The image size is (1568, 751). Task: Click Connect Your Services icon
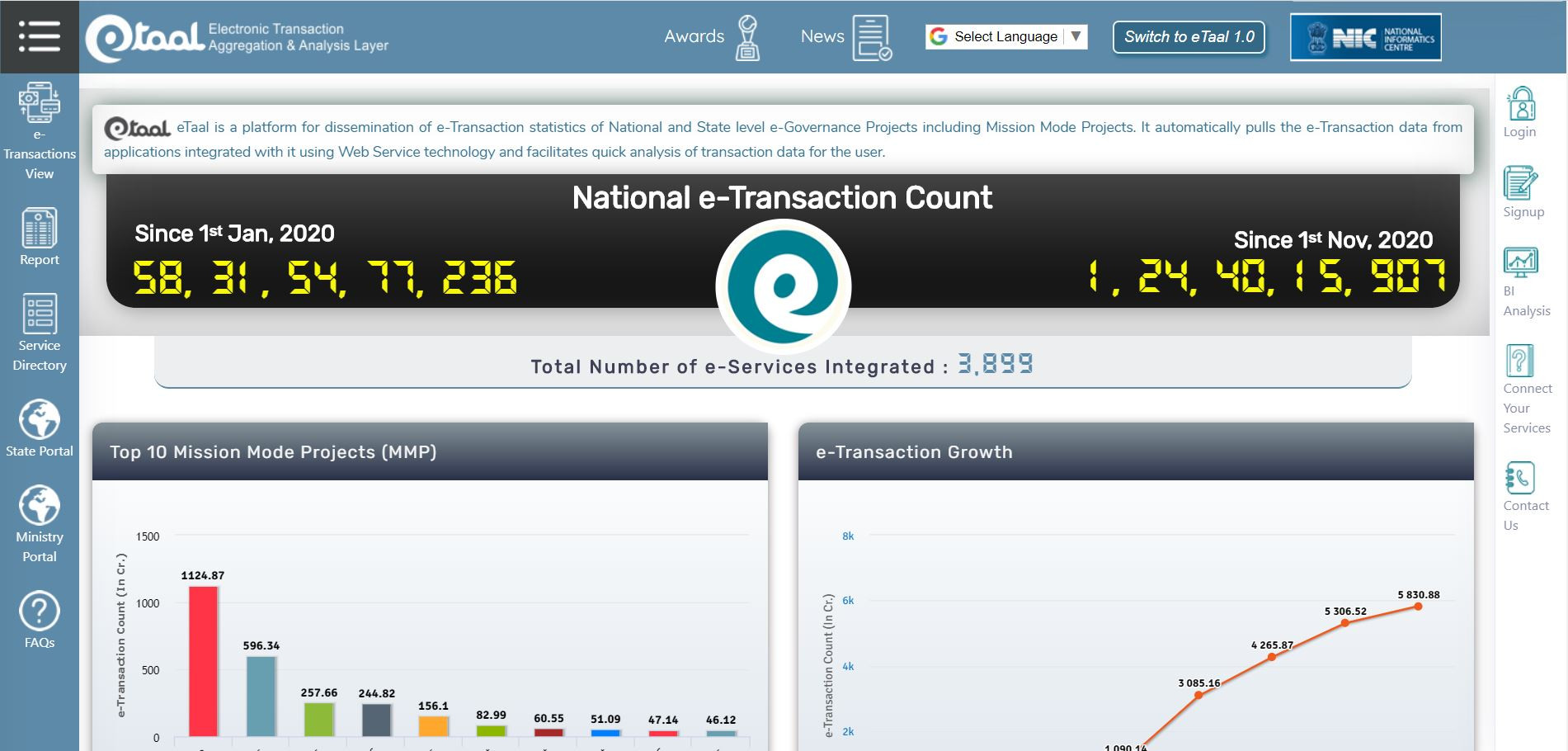1519,361
